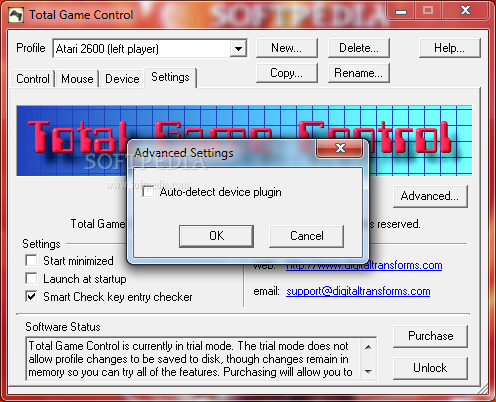Open the Profile dropdown arrow
This screenshot has height=402, width=496.
tap(238, 49)
